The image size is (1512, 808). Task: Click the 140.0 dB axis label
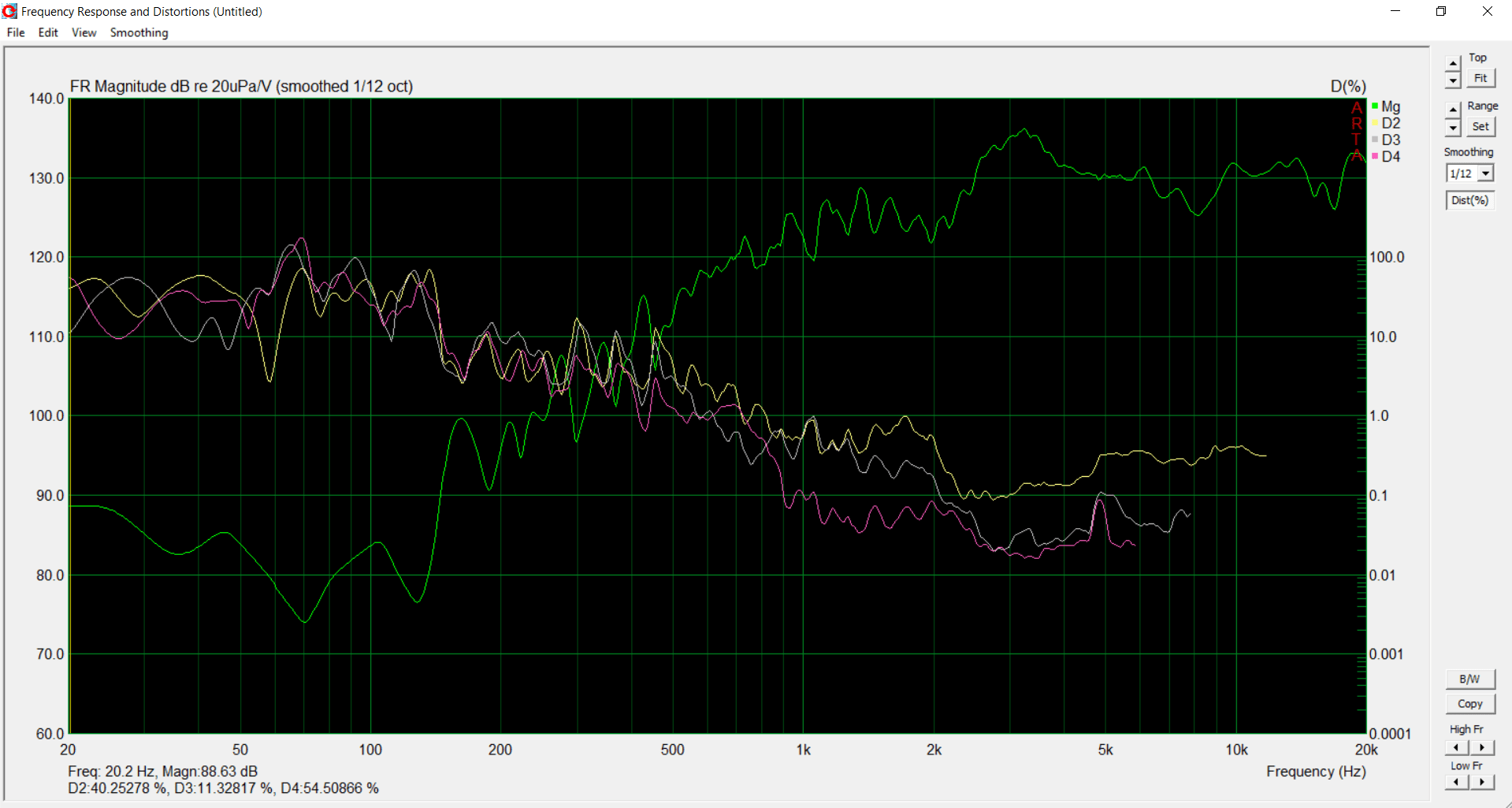46,99
